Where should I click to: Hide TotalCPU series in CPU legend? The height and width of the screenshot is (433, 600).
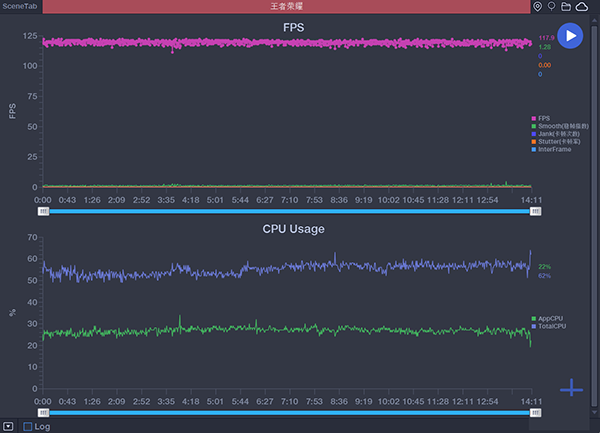click(550, 327)
